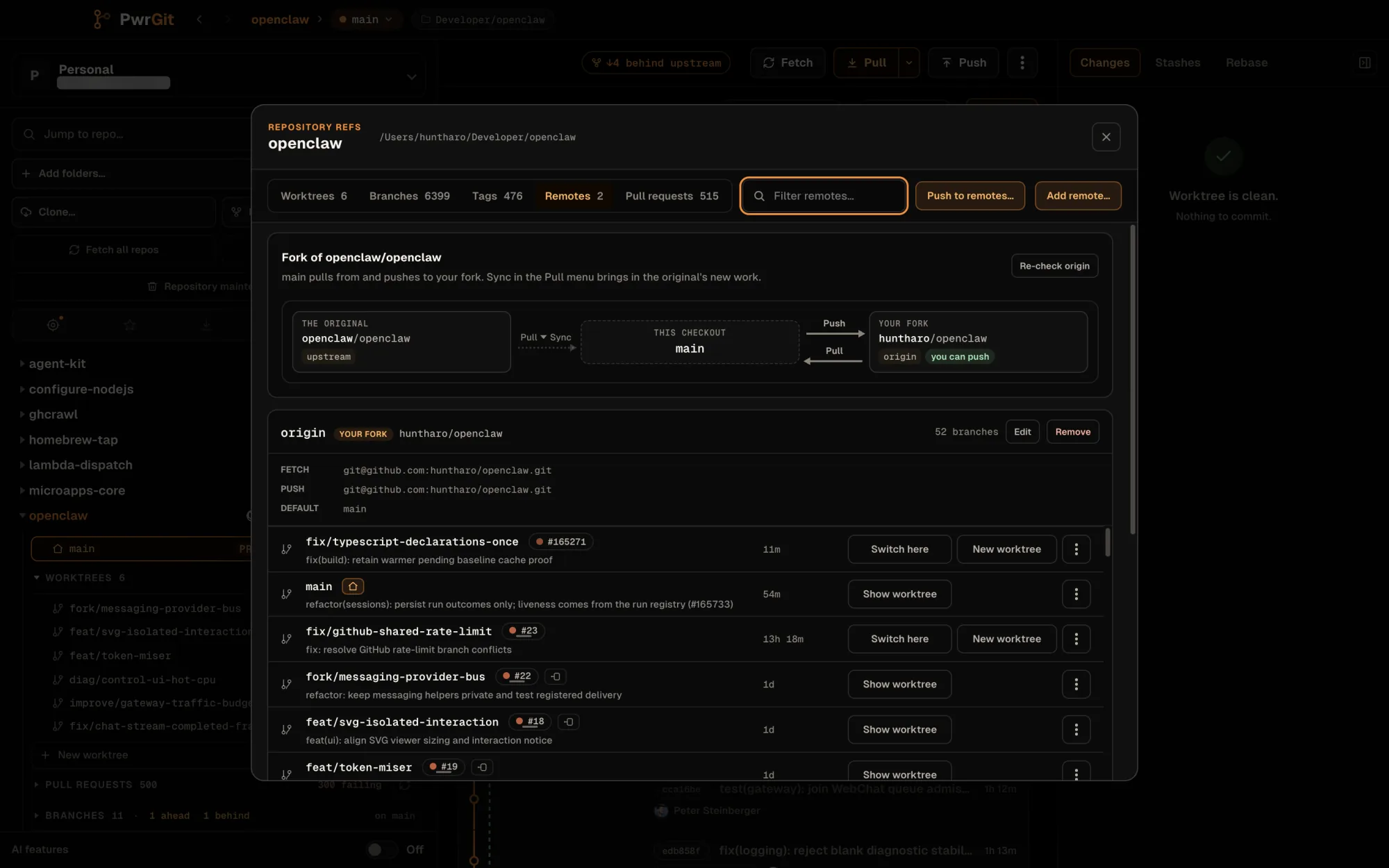Show worktree for fork/messaging-provider-bus
This screenshot has height=868, width=1389.
tap(899, 684)
